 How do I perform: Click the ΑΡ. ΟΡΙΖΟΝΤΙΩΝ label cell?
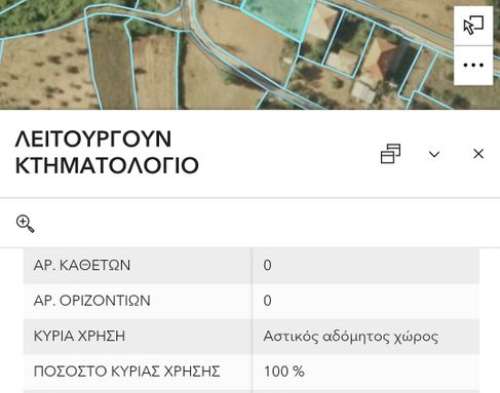pyautogui.click(x=138, y=301)
